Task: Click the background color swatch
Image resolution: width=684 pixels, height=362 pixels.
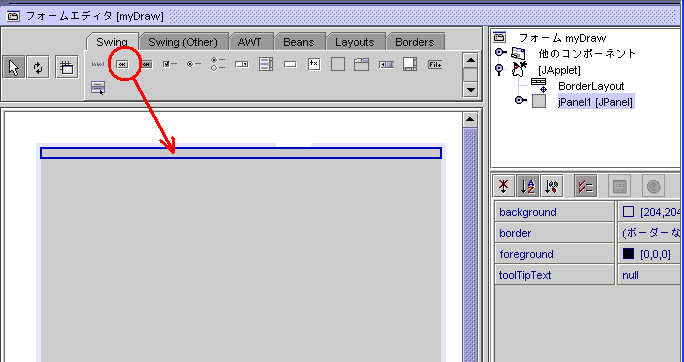Action: pyautogui.click(x=628, y=212)
